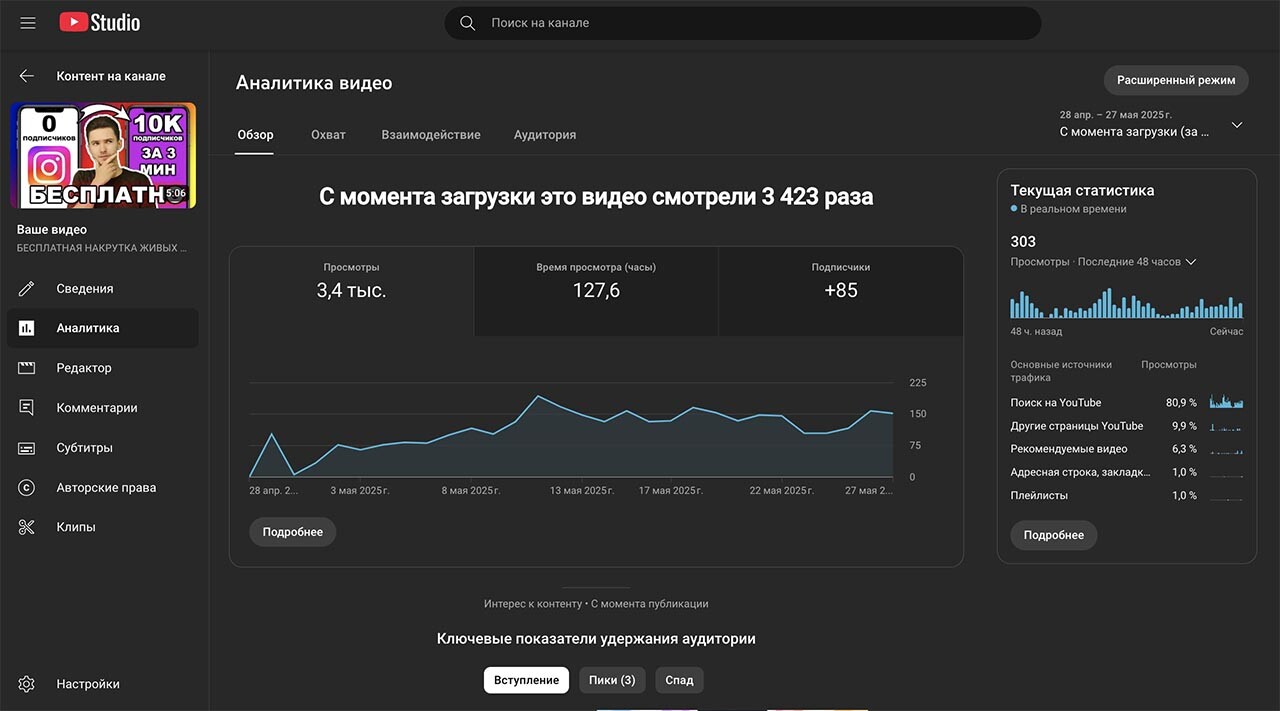Open Субтитры via the subtitles icon
1280x711 pixels.
click(27, 448)
